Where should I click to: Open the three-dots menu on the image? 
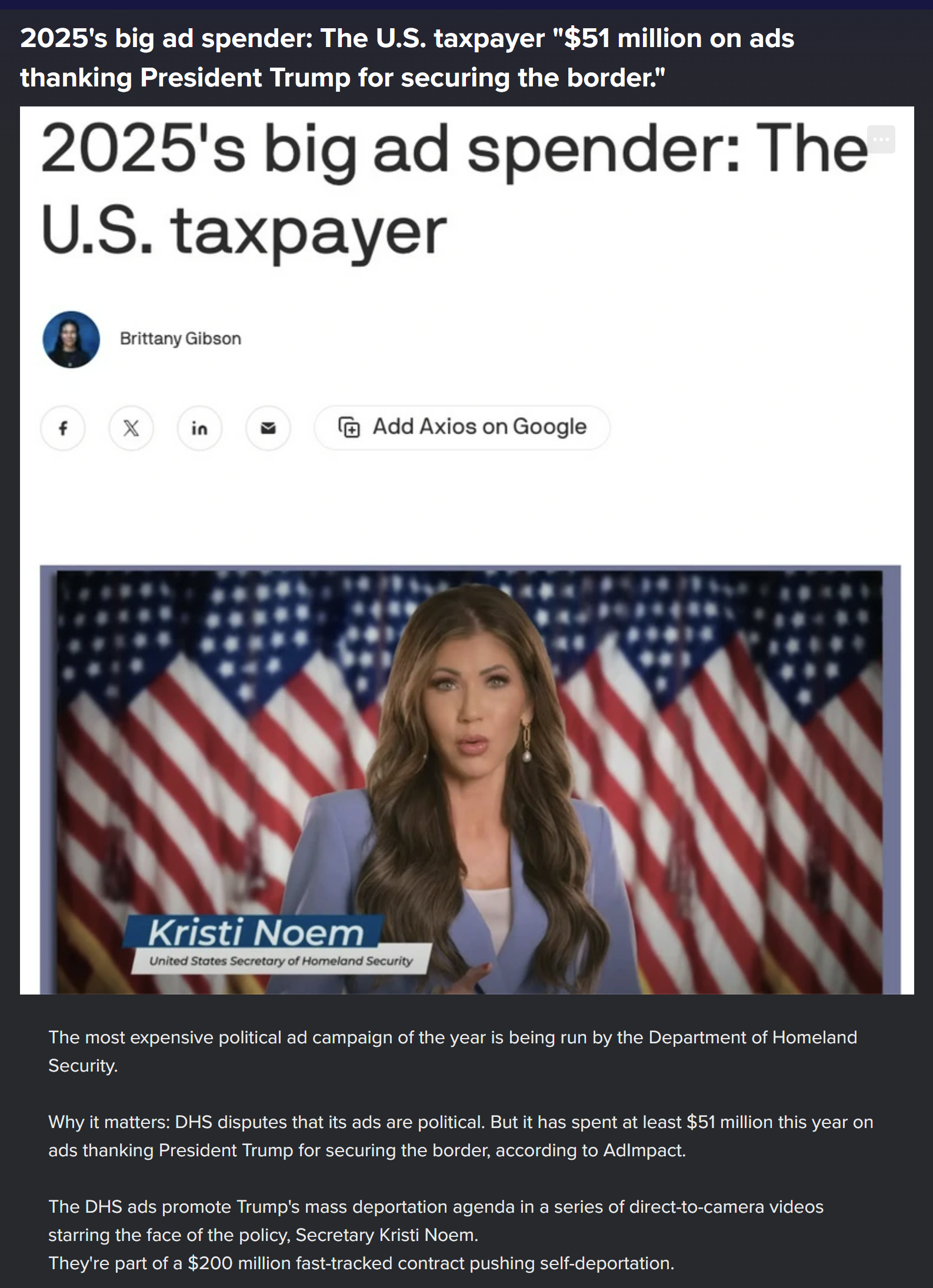[881, 139]
